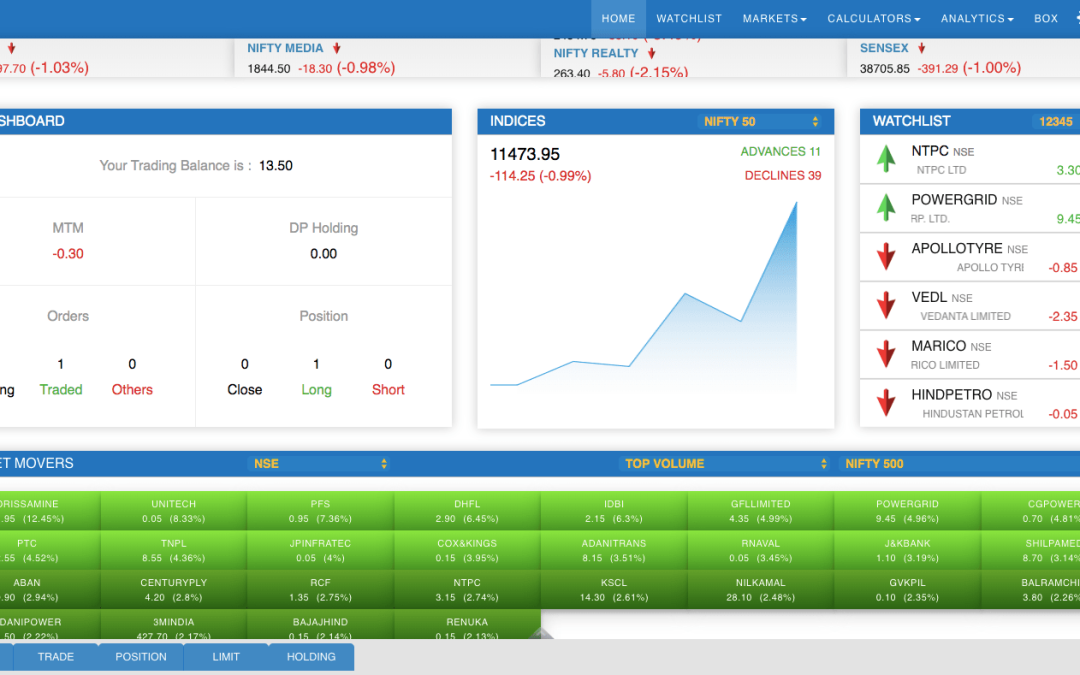Open the watchlist selector showing 12345
Image resolution: width=1080 pixels, height=675 pixels.
click(x=1055, y=121)
